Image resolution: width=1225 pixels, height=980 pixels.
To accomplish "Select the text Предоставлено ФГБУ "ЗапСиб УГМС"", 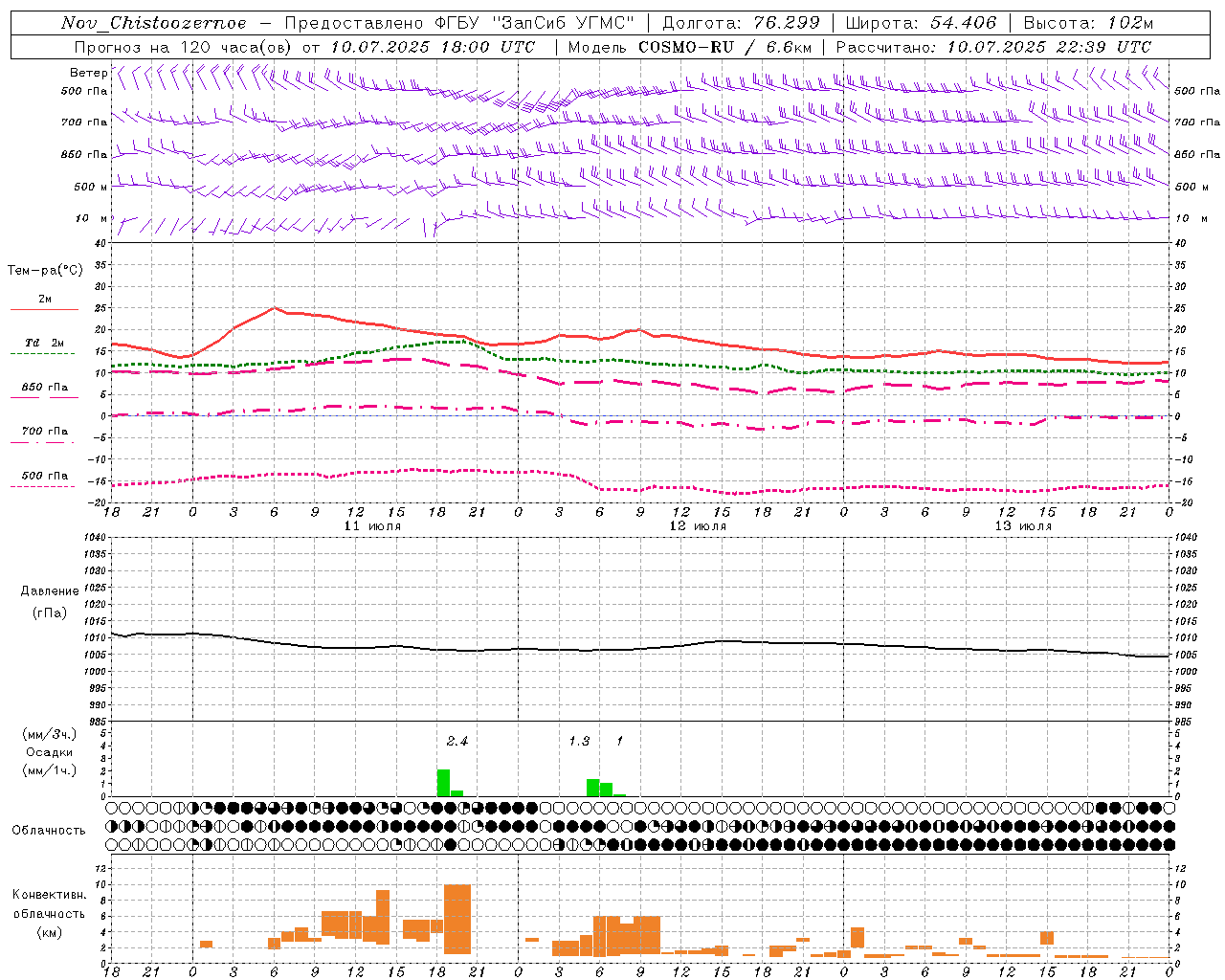I will [x=459, y=23].
